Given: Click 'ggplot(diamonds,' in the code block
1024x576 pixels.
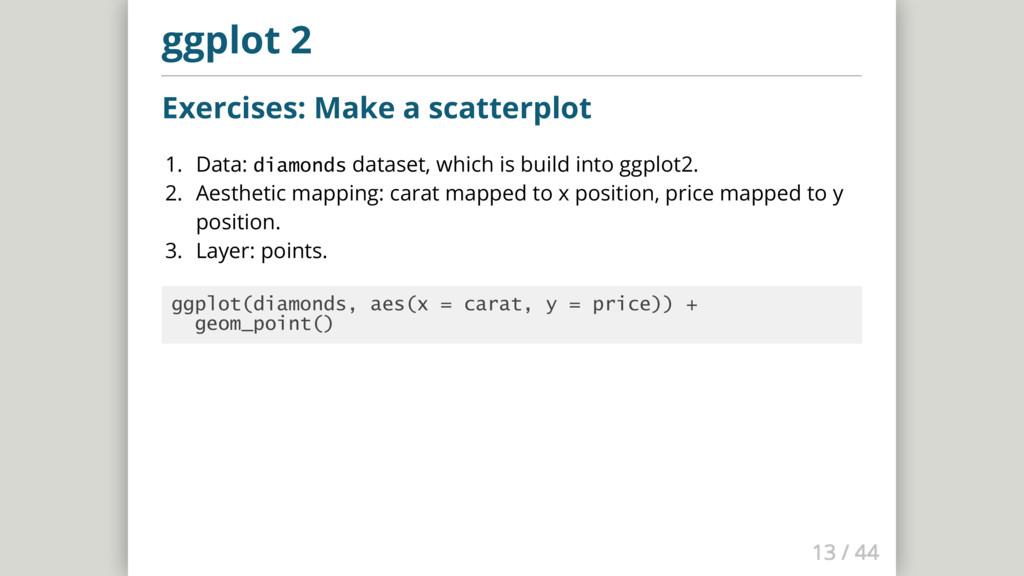Looking at the screenshot, I should coord(264,304).
